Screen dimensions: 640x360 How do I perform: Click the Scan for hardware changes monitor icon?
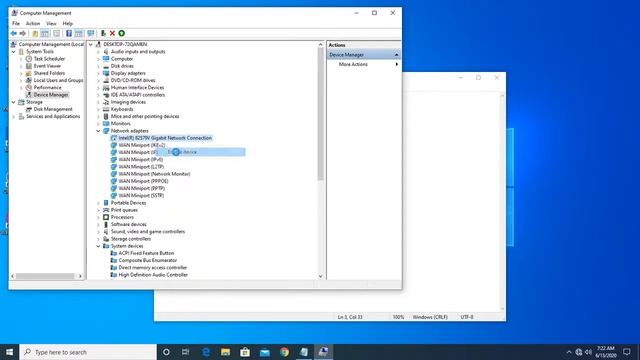click(x=91, y=33)
